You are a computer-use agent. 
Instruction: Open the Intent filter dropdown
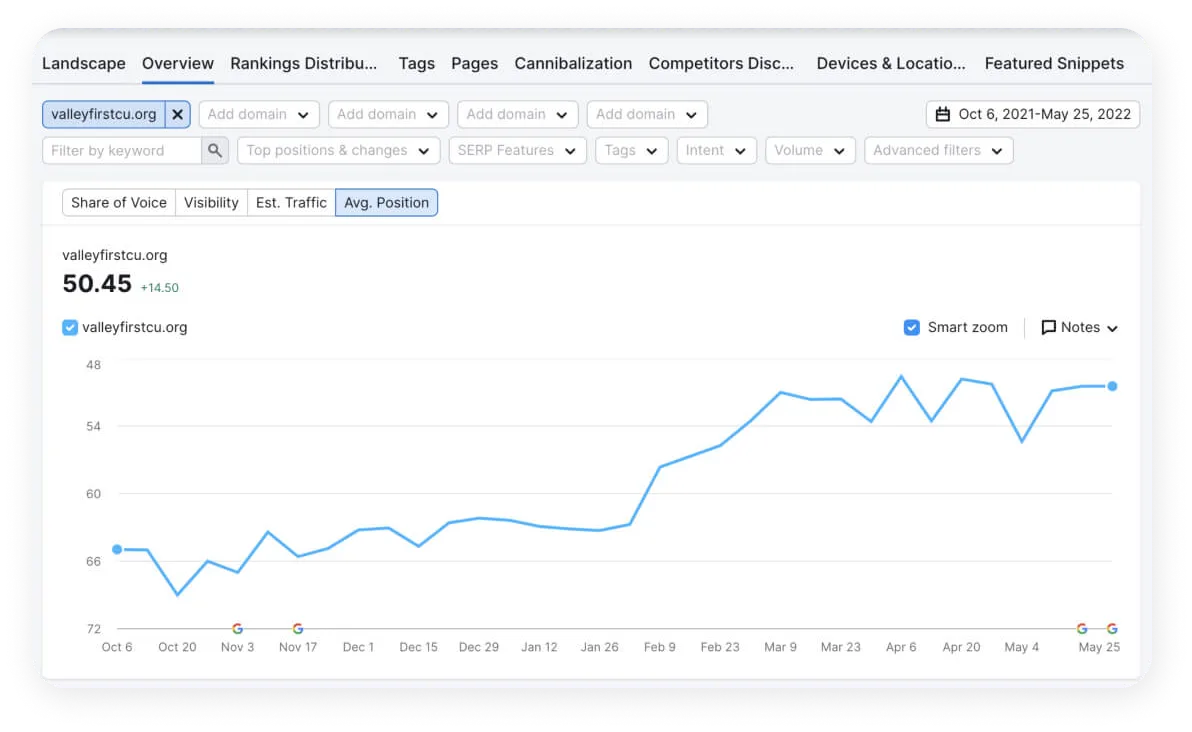click(716, 151)
